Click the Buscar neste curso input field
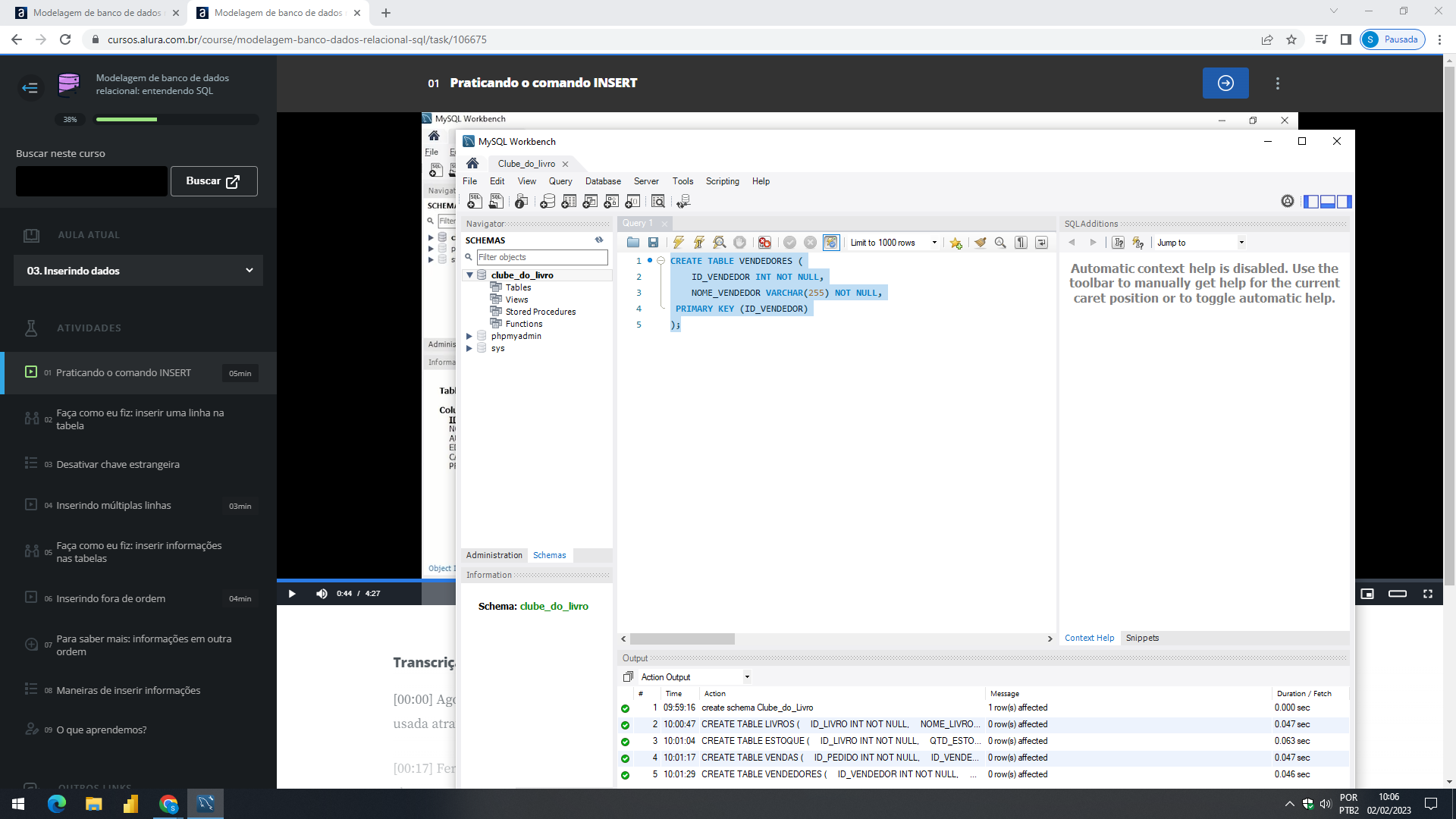 92,181
